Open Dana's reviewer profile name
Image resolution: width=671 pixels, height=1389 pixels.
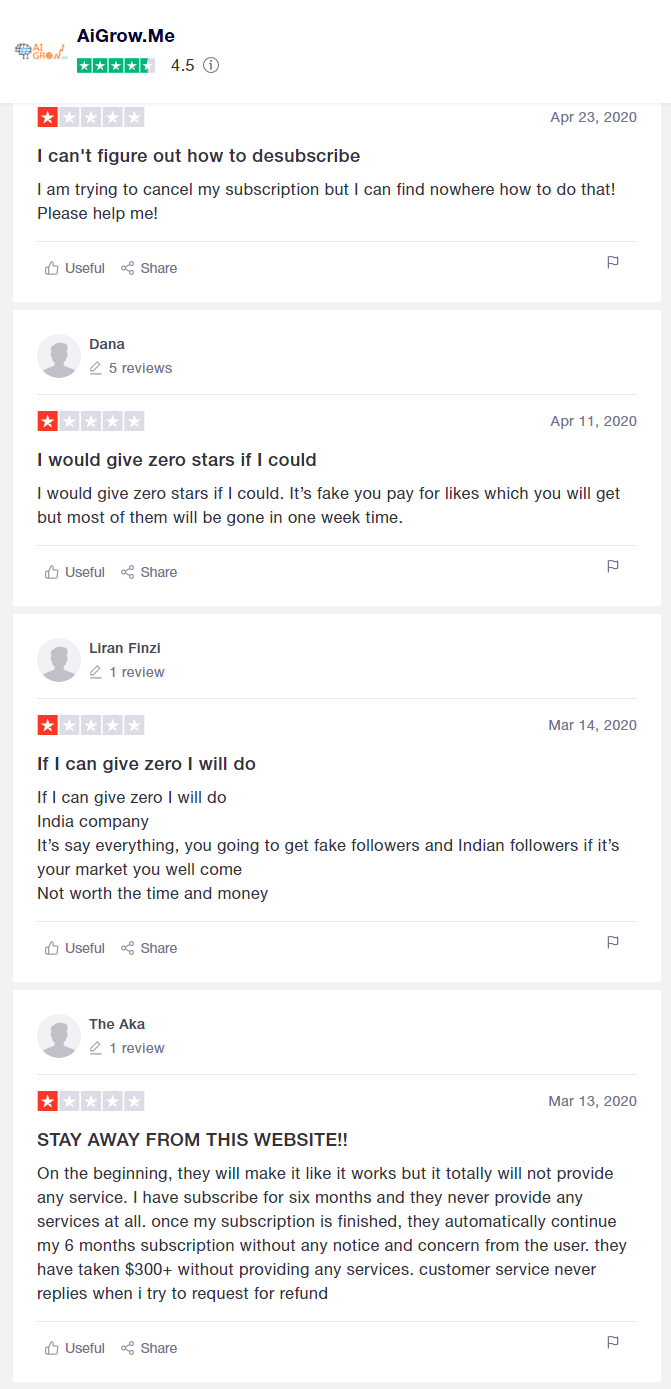pos(107,344)
